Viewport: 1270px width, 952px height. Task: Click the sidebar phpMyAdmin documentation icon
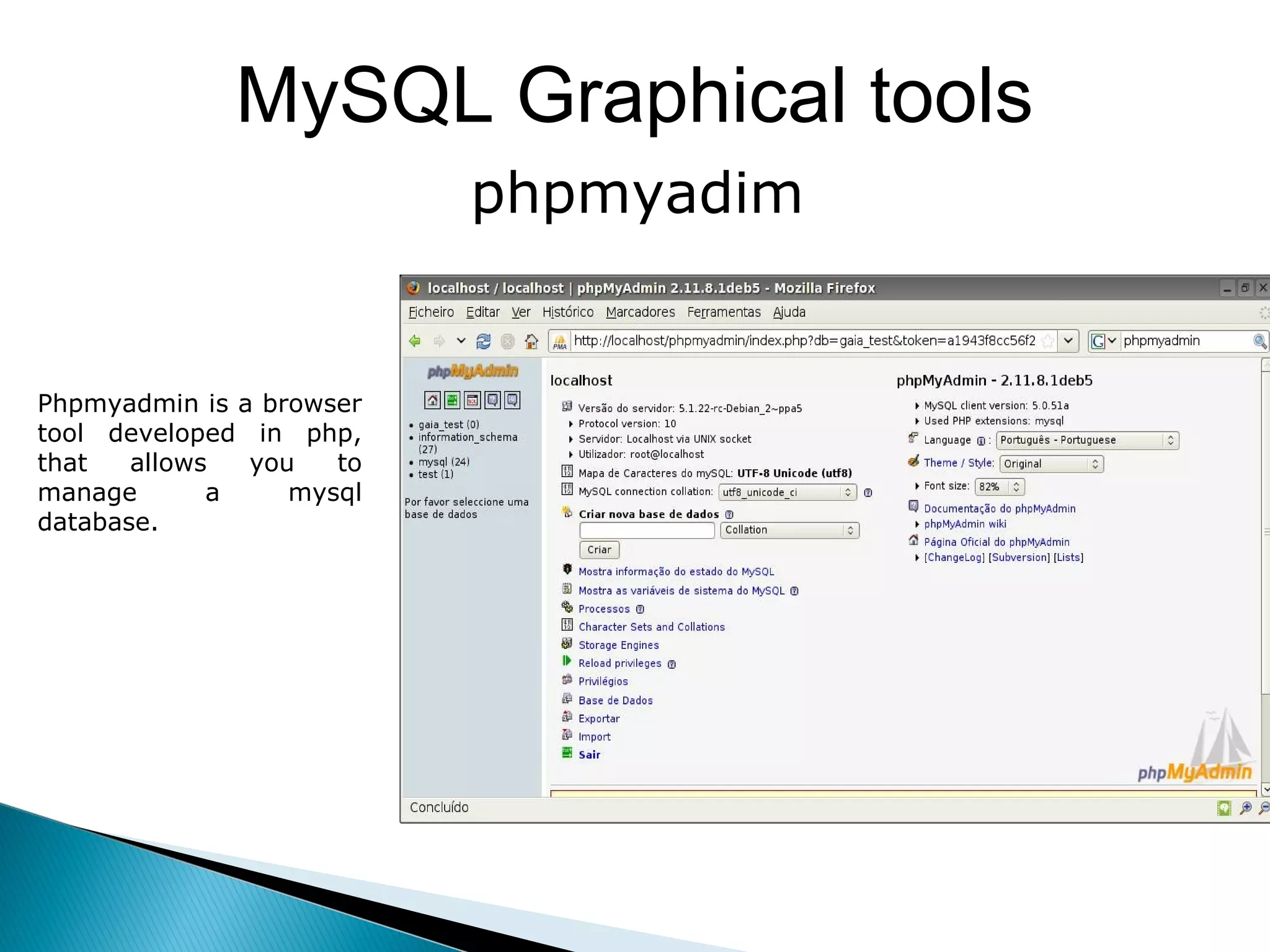pyautogui.click(x=492, y=400)
